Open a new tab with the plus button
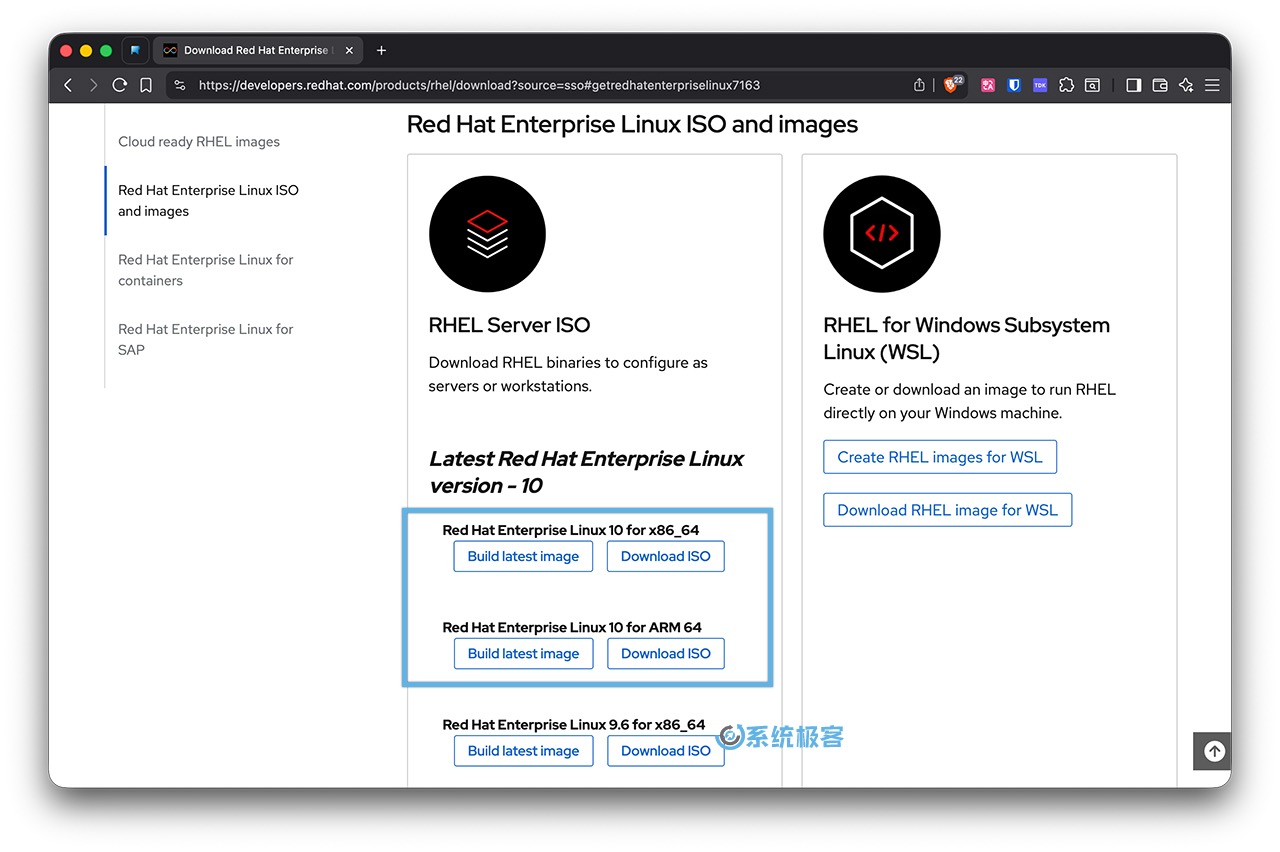Image resolution: width=1280 pixels, height=852 pixels. click(x=381, y=50)
